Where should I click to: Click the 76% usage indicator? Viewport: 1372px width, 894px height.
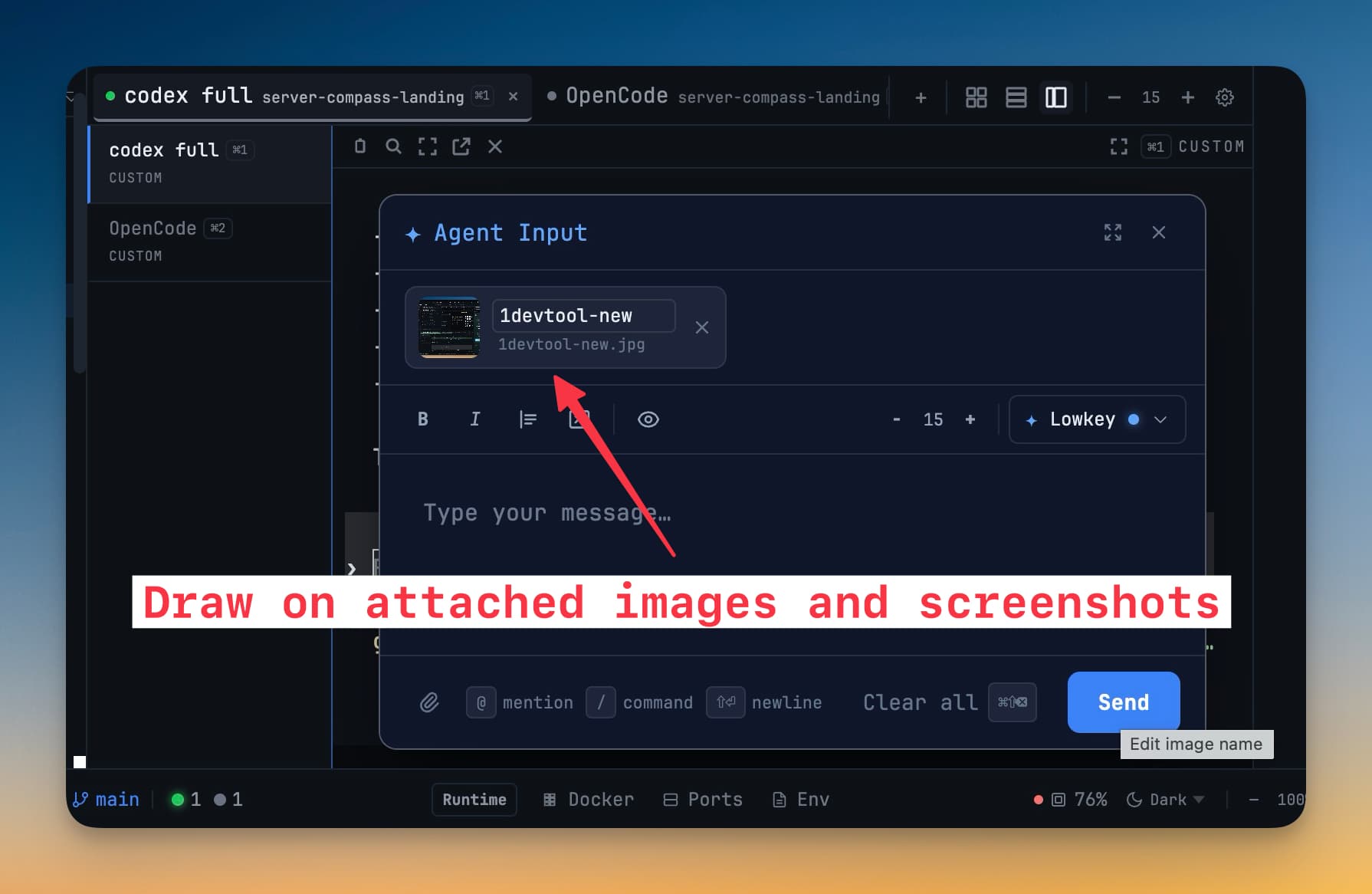point(1078,799)
